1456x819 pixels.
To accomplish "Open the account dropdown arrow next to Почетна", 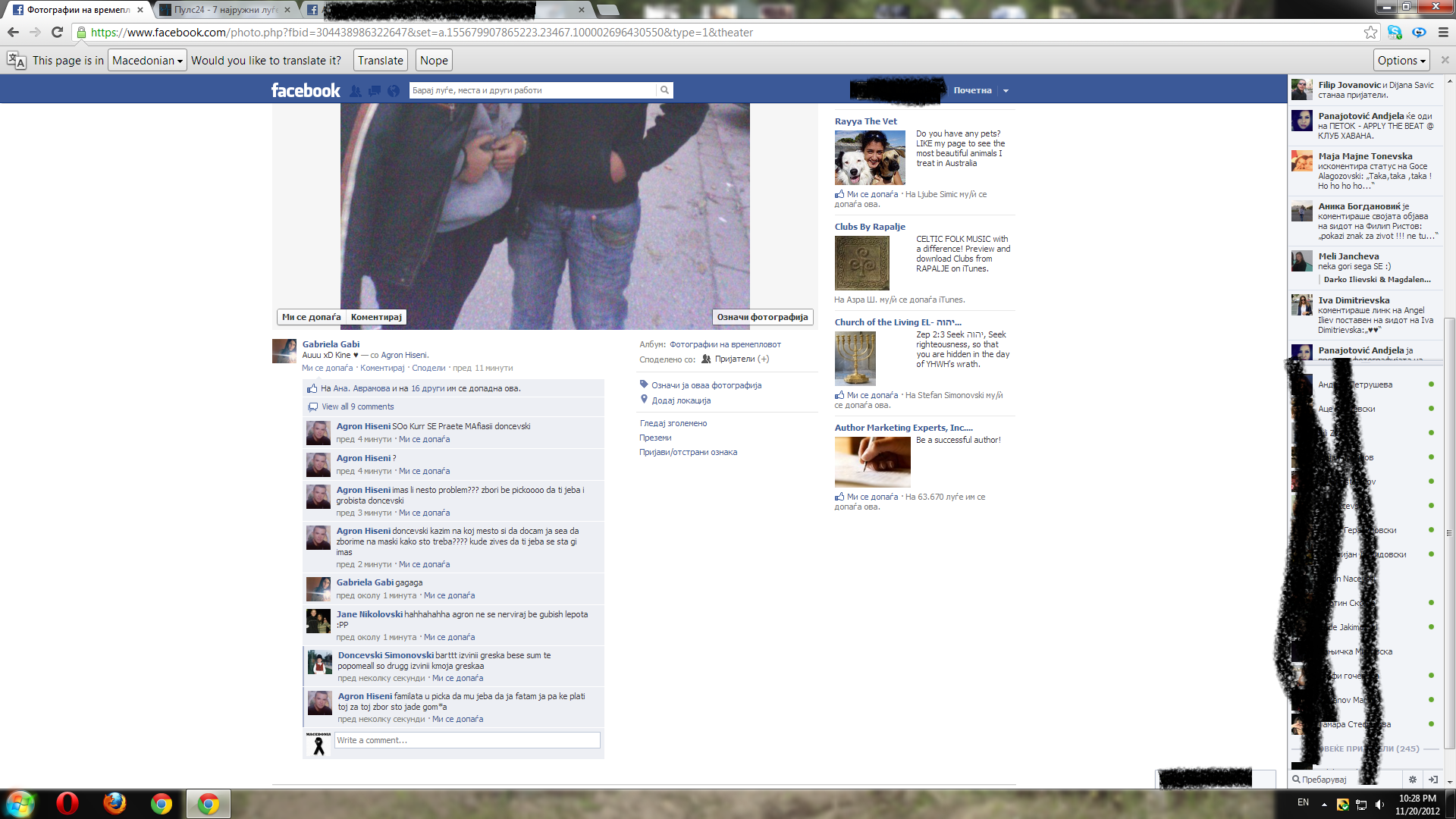I will [1006, 91].
